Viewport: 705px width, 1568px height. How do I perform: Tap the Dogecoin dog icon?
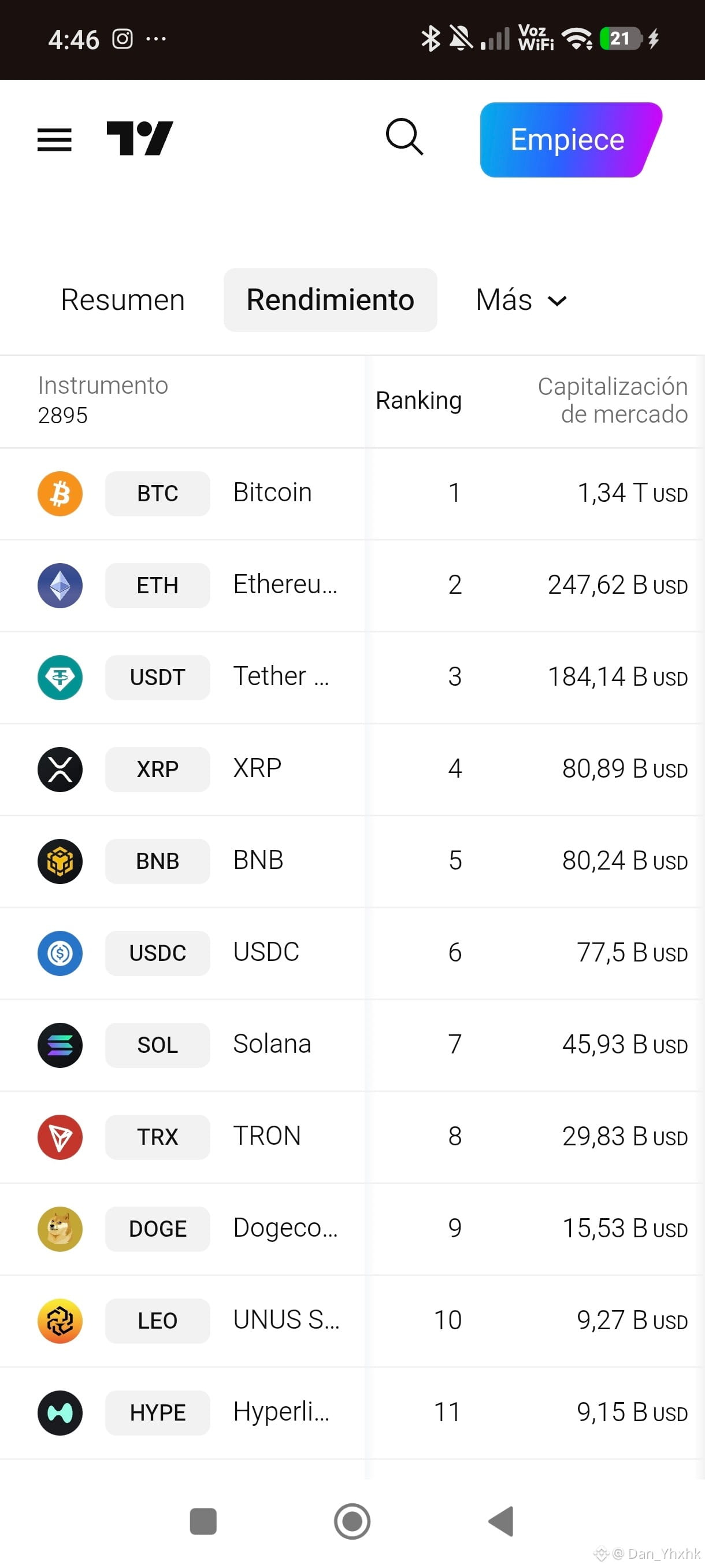point(60,1229)
